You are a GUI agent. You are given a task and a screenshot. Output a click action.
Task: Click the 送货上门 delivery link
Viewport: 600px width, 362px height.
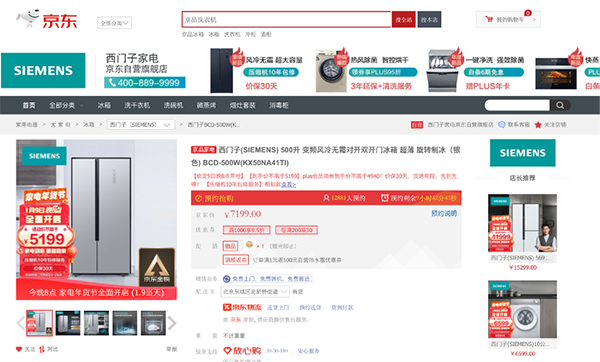point(278,307)
